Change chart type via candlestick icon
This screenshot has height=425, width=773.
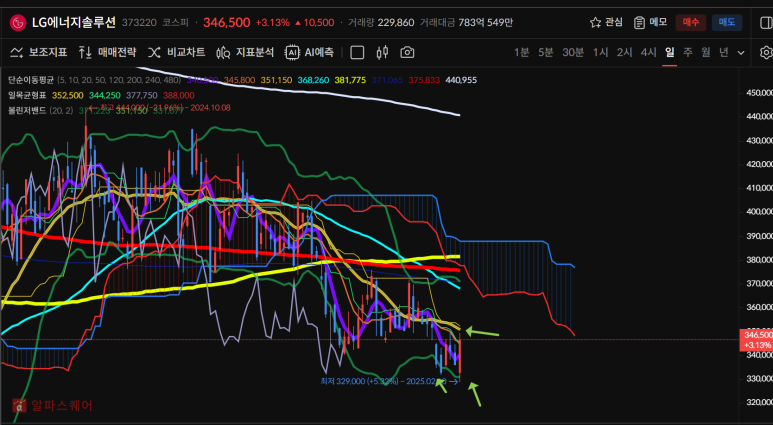[383, 52]
